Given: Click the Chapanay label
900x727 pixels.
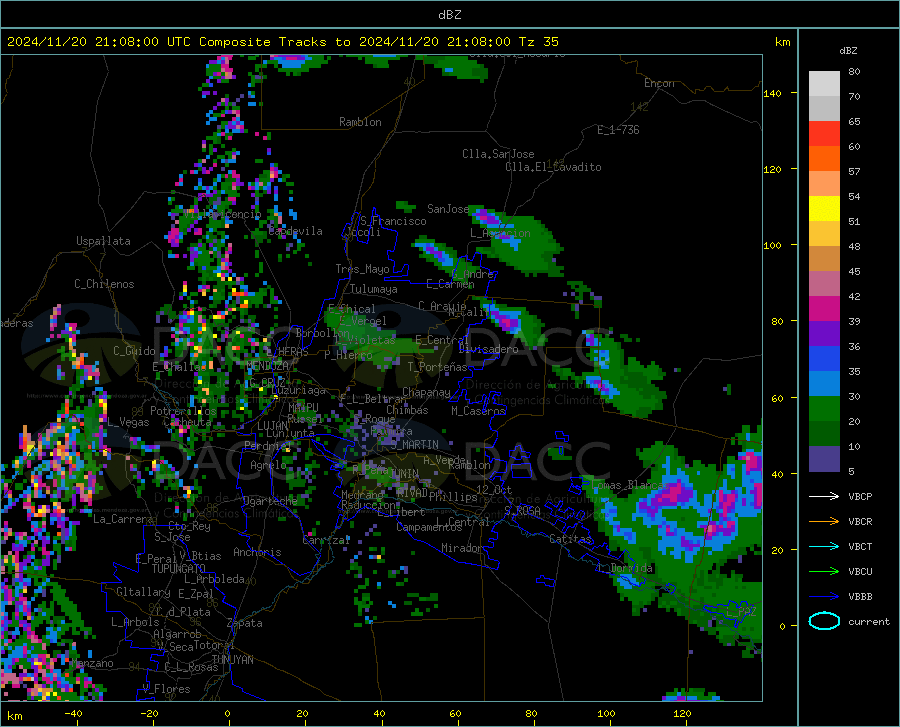Looking at the screenshot, I should (426, 392).
